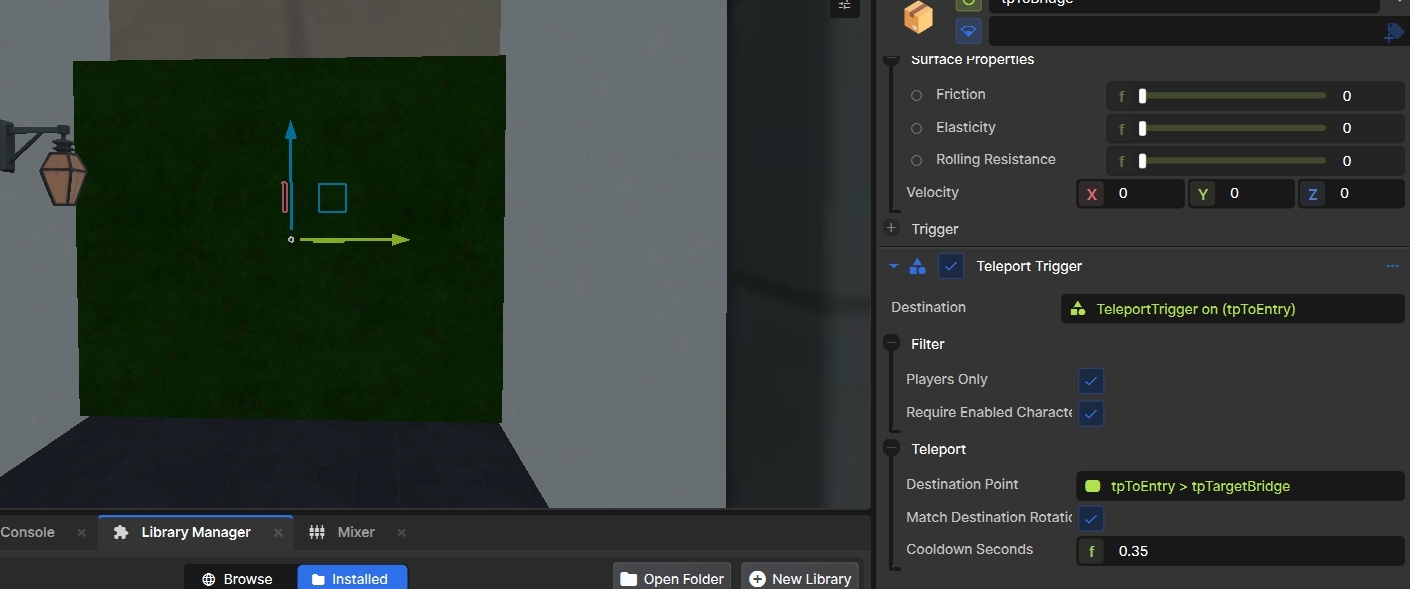
Task: Open Teleport Trigger three-dot options menu
Action: pos(1392,266)
